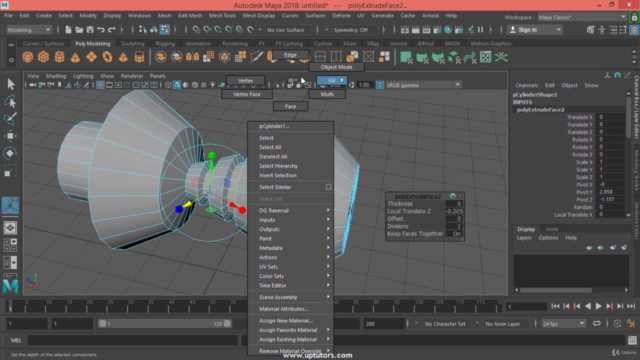
Task: Switch to the Anim layer tab
Action: 552,229
